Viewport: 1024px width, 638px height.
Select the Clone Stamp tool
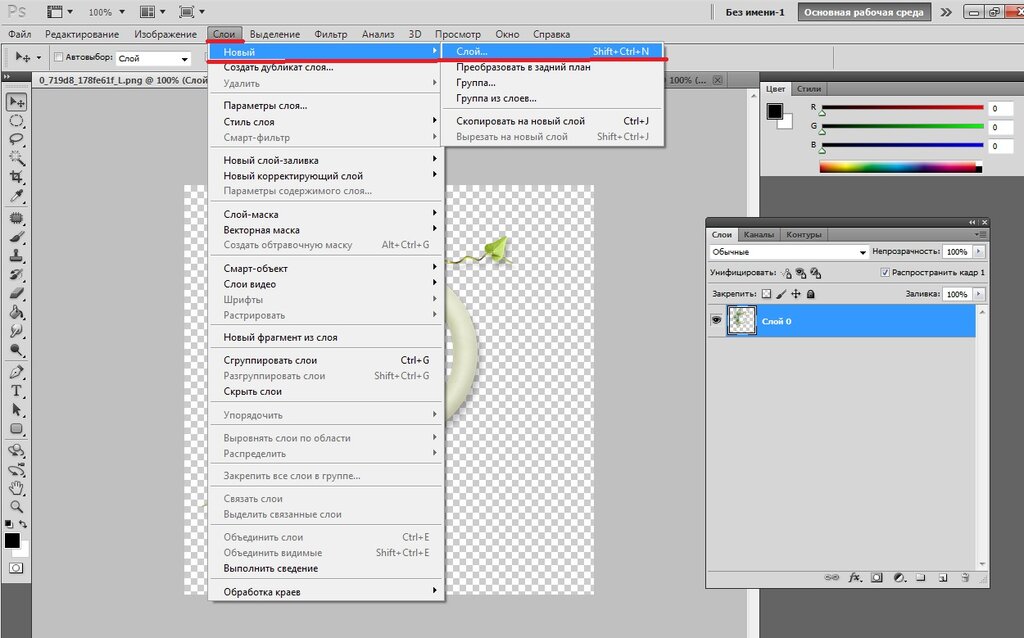(x=16, y=256)
